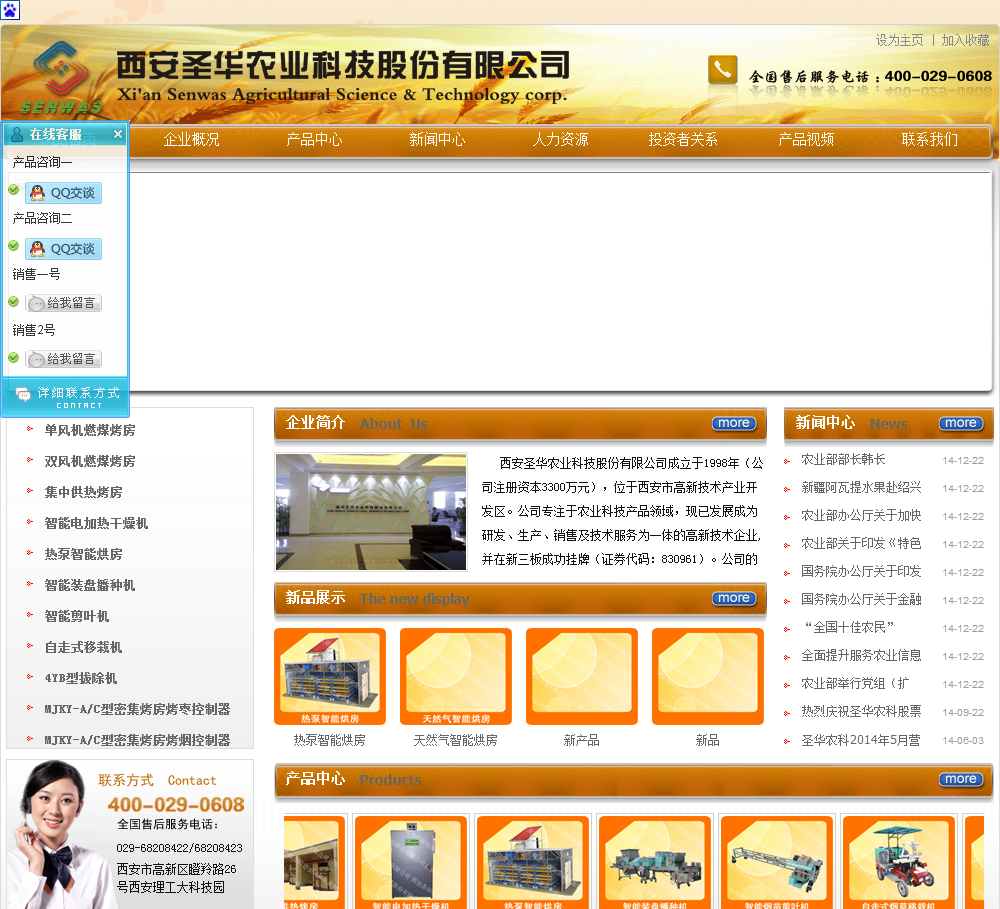The height and width of the screenshot is (909, 1000).
Task: Open the 产品中心 menu item
Action: 314,139
